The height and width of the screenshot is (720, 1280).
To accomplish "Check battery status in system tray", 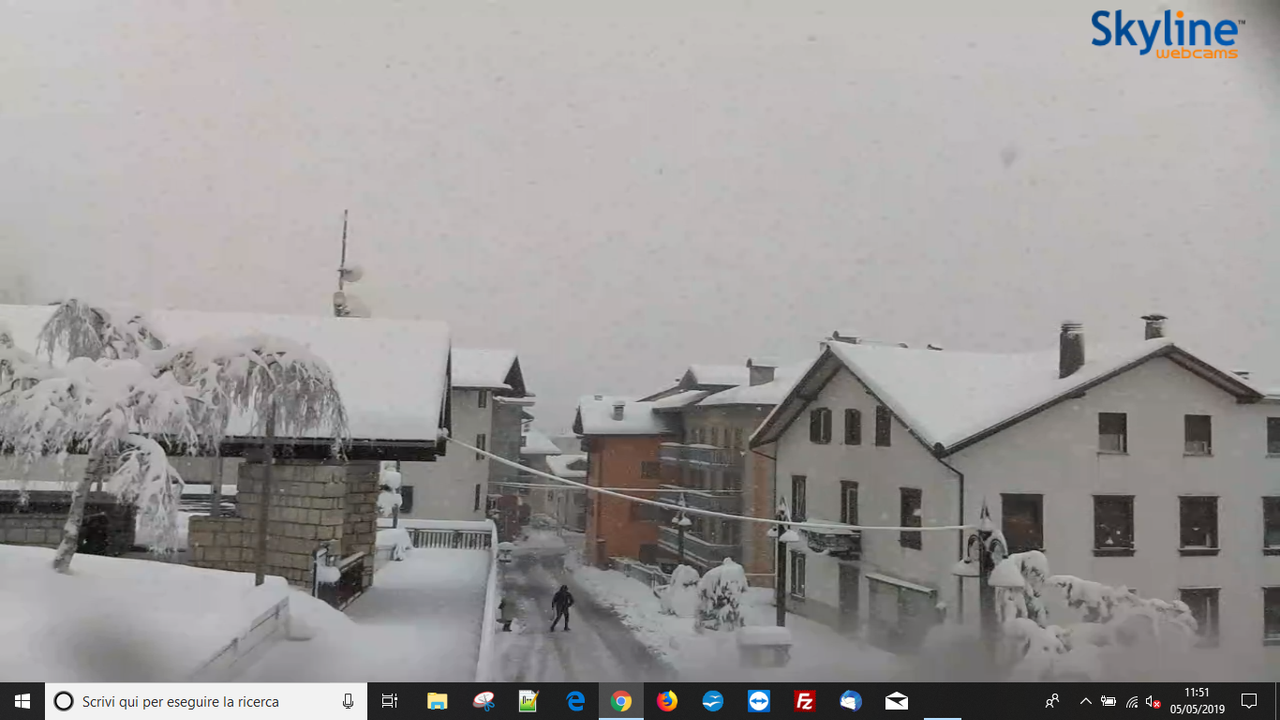I will [x=1109, y=701].
